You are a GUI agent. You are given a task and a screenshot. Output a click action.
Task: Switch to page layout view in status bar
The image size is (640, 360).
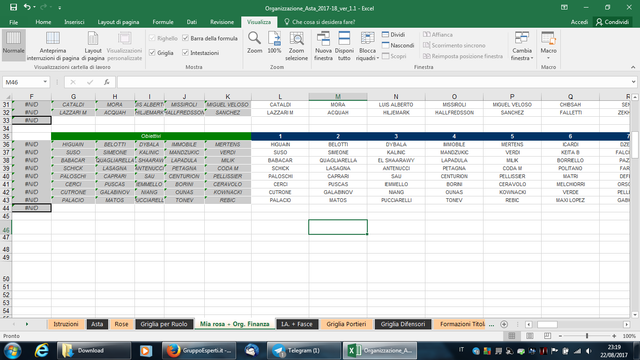click(530, 336)
